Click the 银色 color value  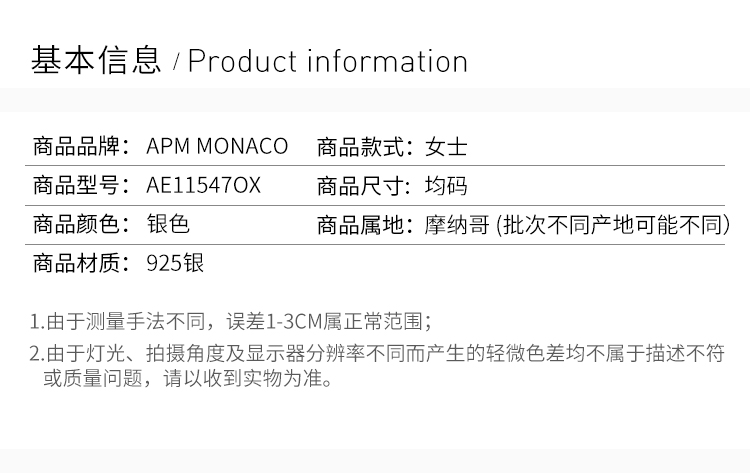(168, 225)
